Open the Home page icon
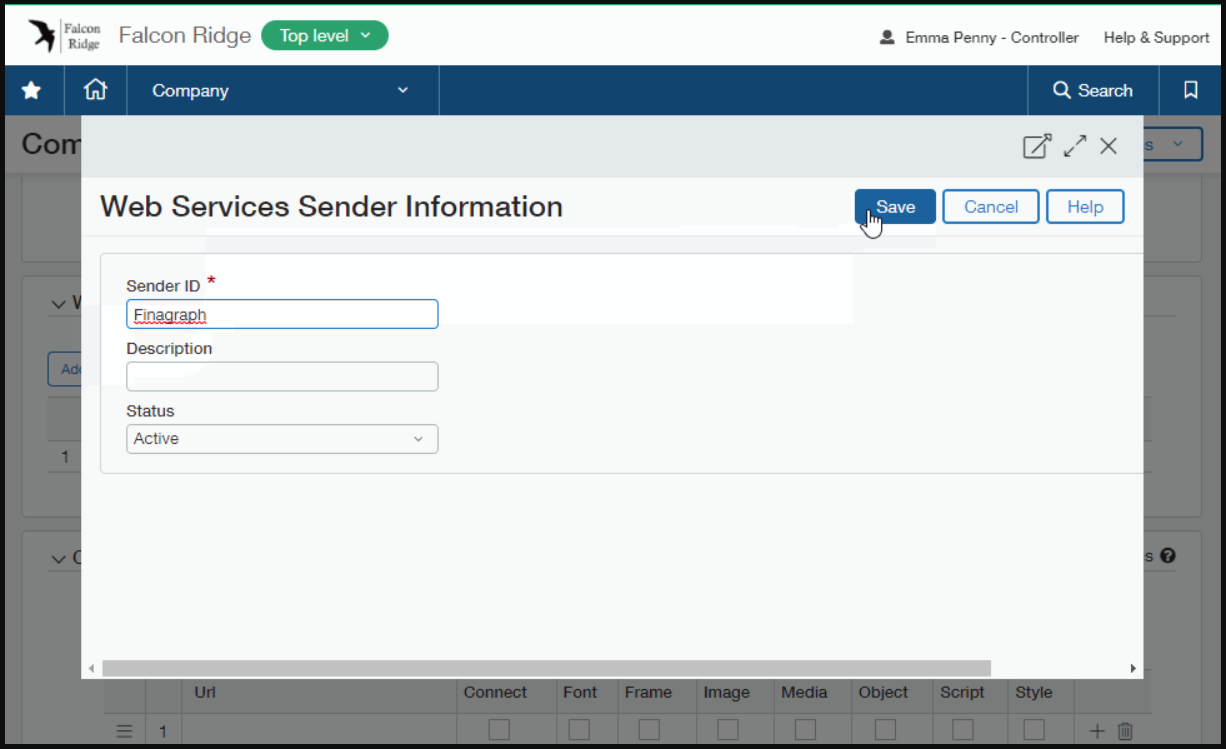Viewport: 1226px width, 749px height. [x=95, y=90]
